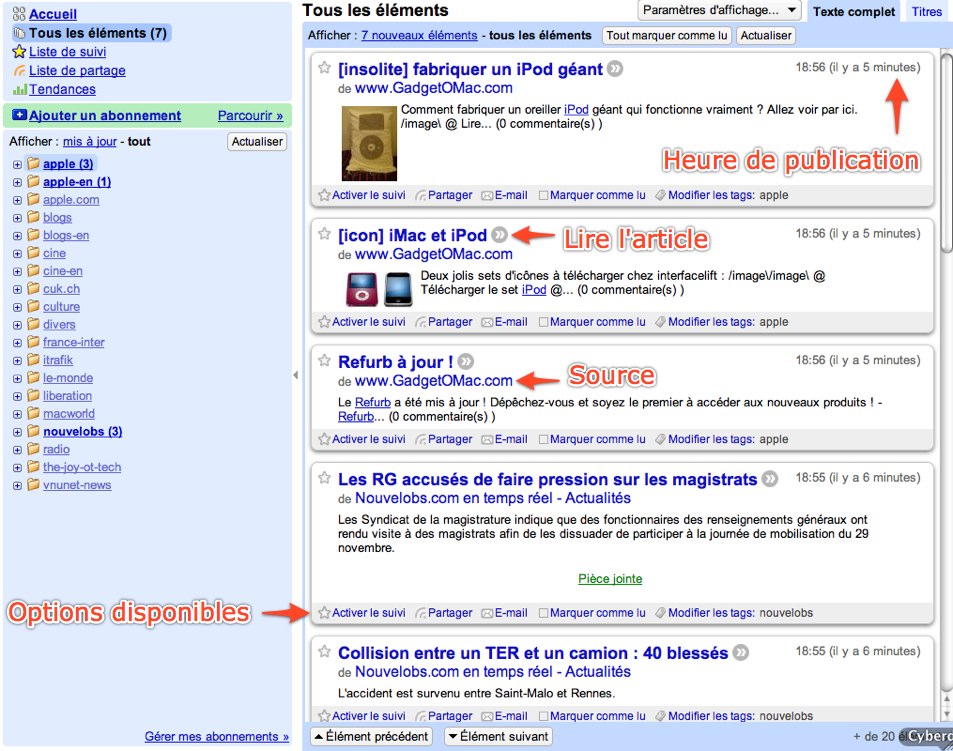Open Gérer mes abonnements link
The height and width of the screenshot is (751, 953).
216,736
